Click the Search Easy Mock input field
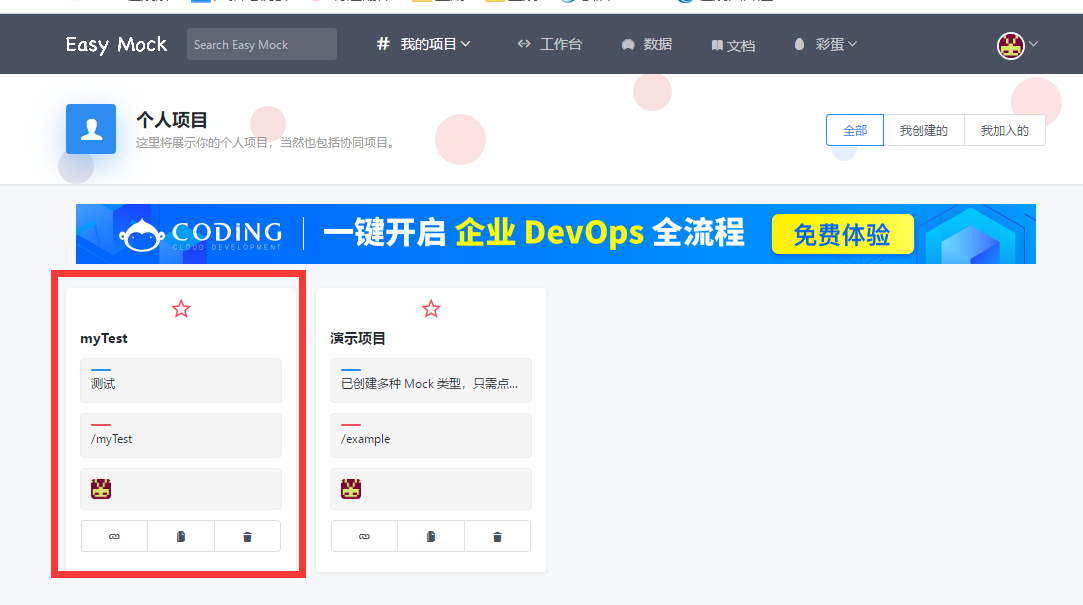1083x605 pixels. pos(261,44)
